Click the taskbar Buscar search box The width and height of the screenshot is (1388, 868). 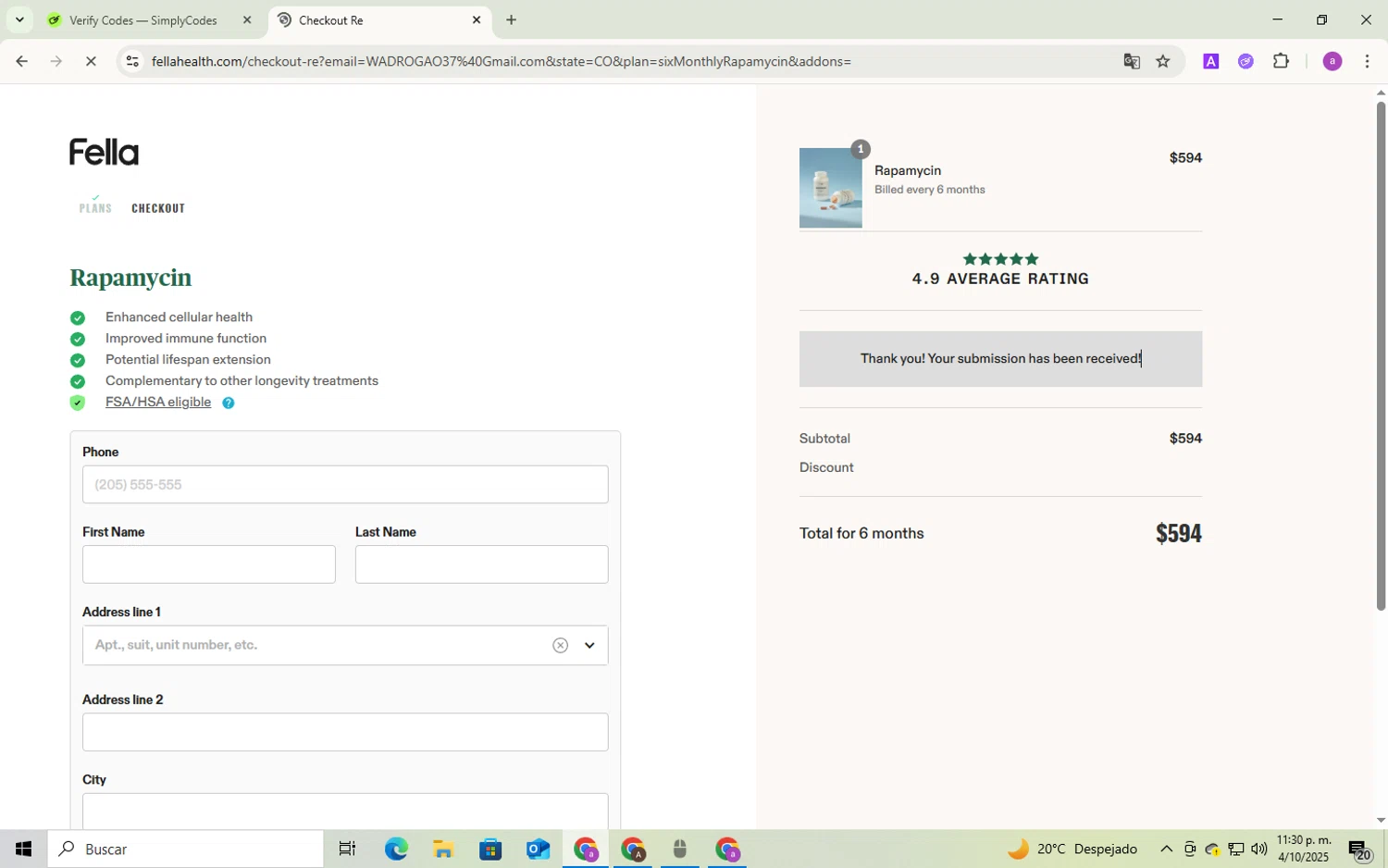(185, 849)
